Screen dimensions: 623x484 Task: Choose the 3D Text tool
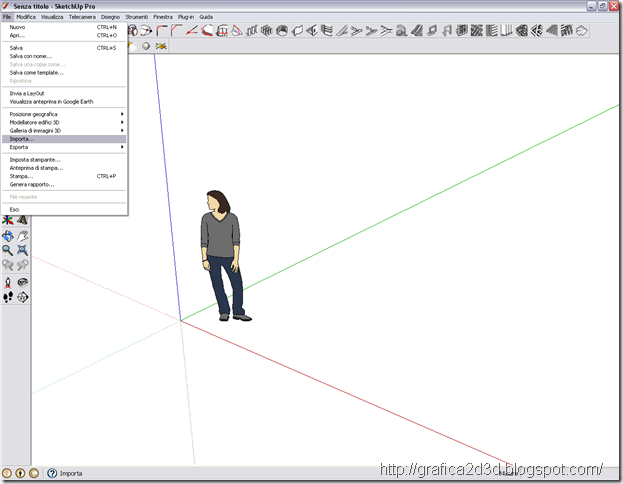pos(23,220)
